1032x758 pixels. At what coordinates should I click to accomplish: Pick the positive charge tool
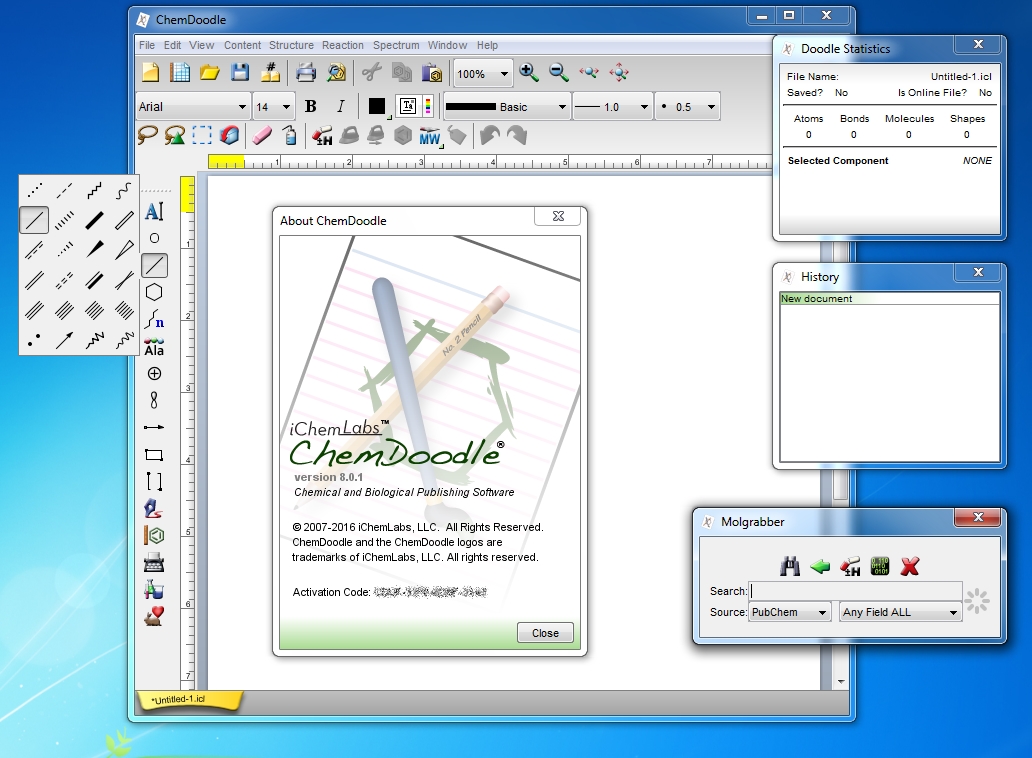point(154,374)
